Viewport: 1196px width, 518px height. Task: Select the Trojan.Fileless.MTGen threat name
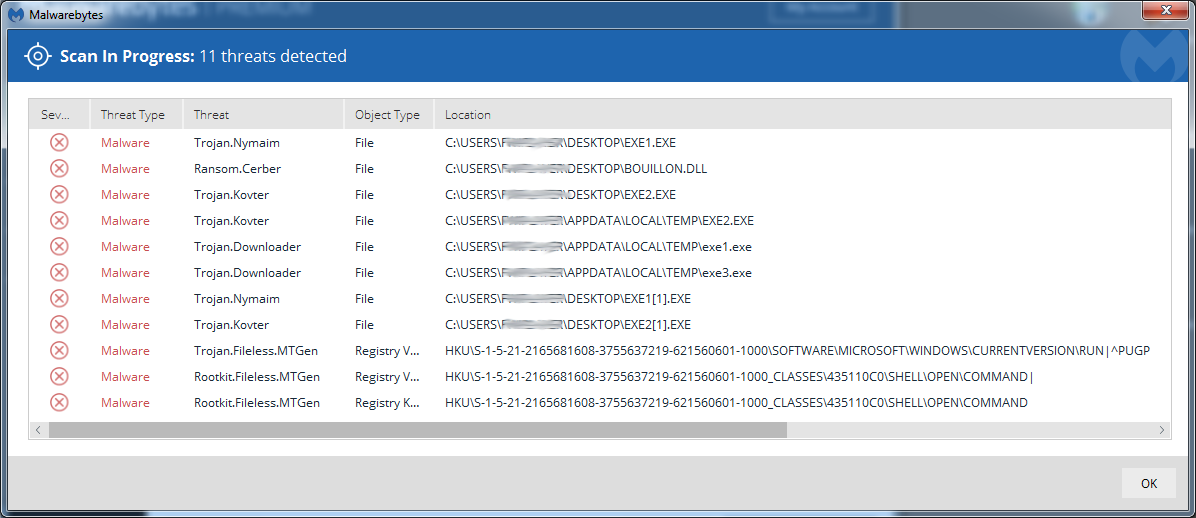(x=256, y=350)
